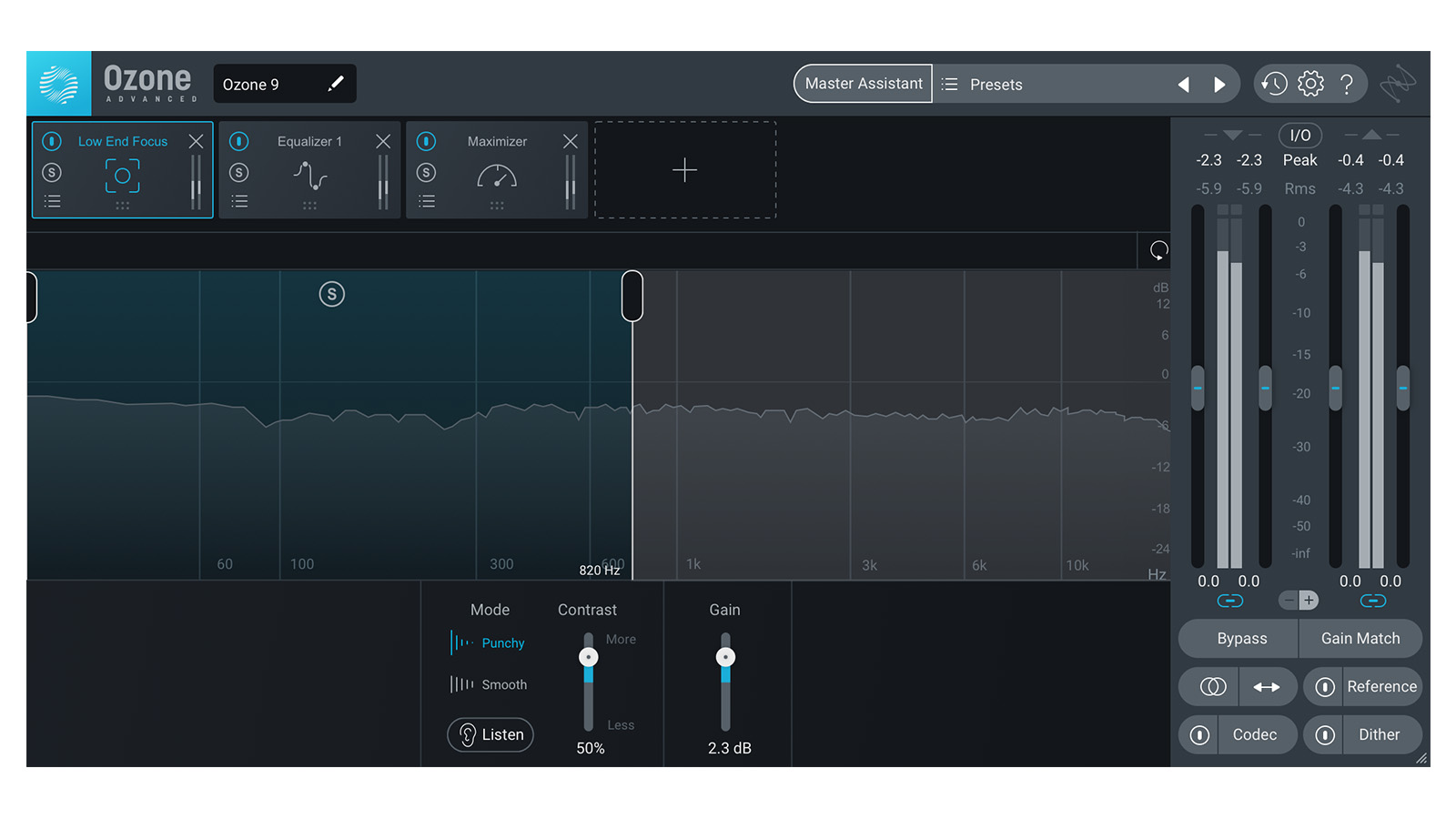This screenshot has height=819, width=1456.
Task: Launch the Master Assistant
Action: (863, 84)
